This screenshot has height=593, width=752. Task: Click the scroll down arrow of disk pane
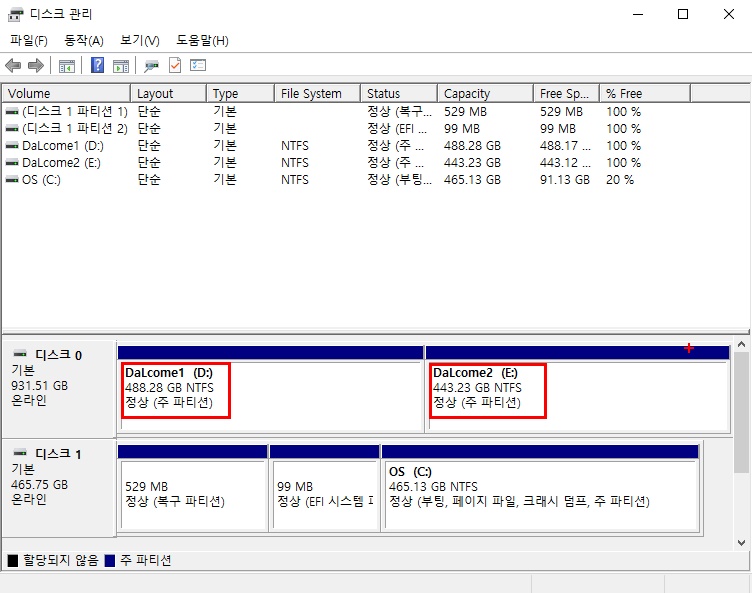click(x=741, y=543)
